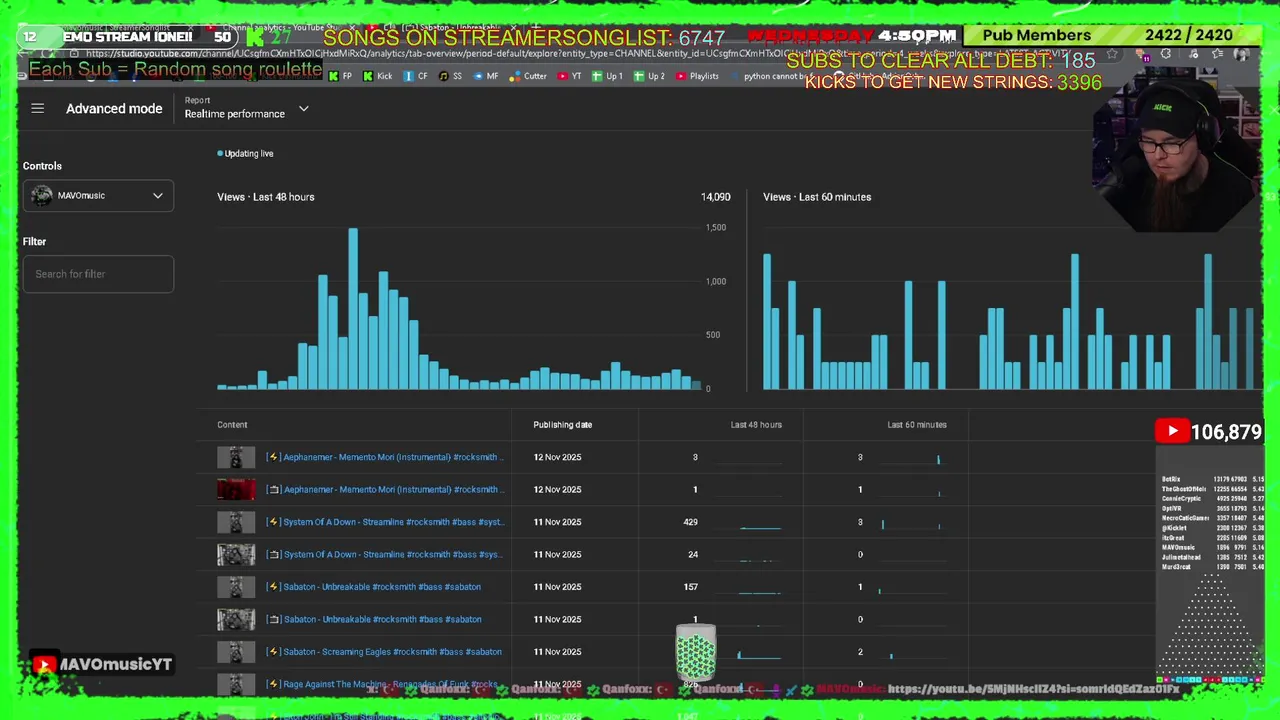Click the MAVOmusic channel avatar in Controls
This screenshot has height=720, width=1280.
[x=41, y=195]
